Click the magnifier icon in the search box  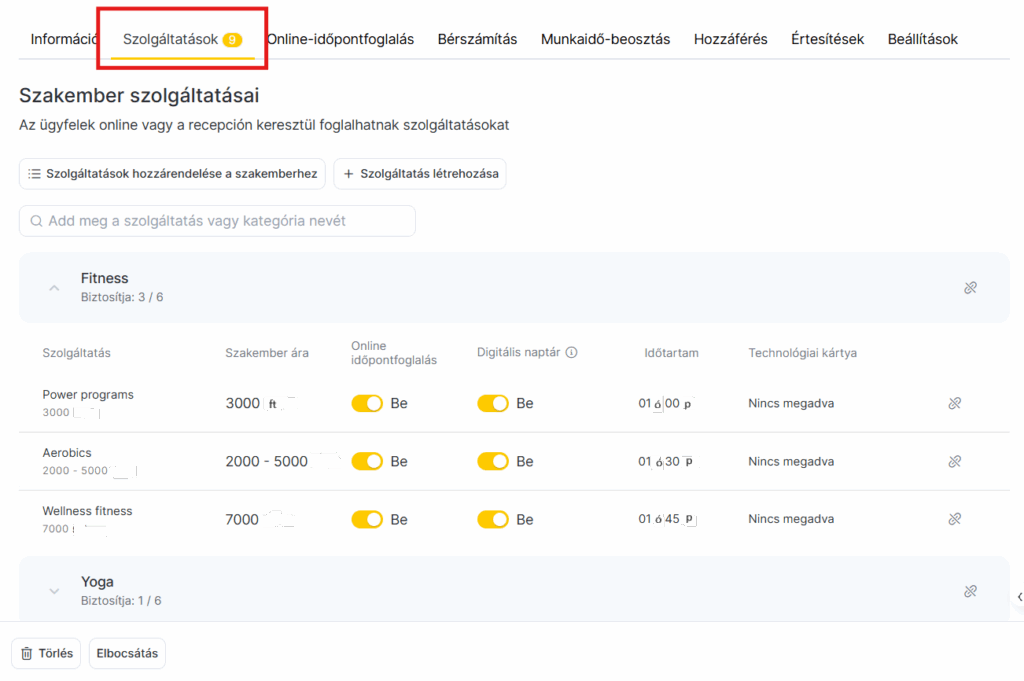point(37,221)
